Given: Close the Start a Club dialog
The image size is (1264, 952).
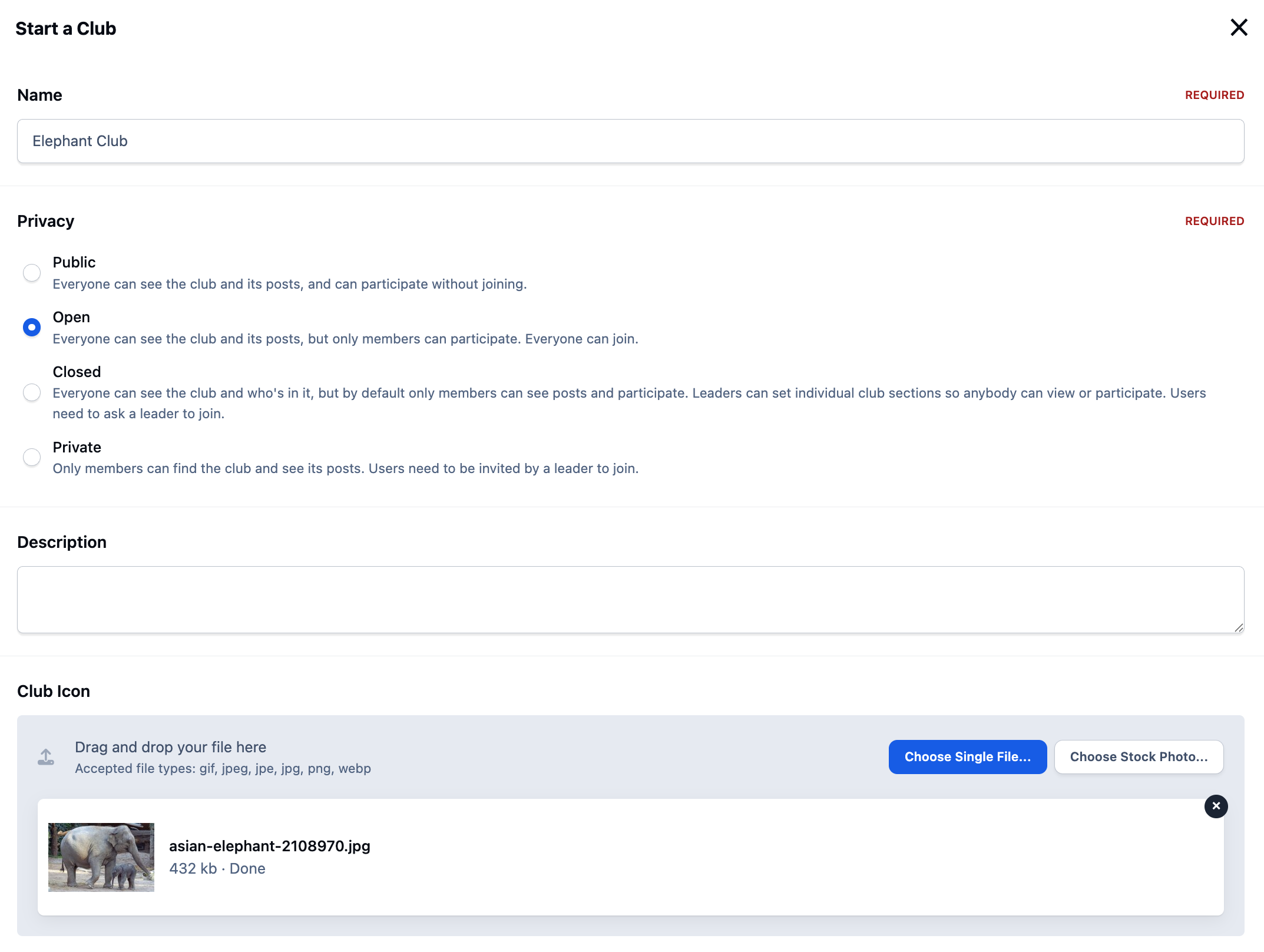Looking at the screenshot, I should (x=1239, y=28).
